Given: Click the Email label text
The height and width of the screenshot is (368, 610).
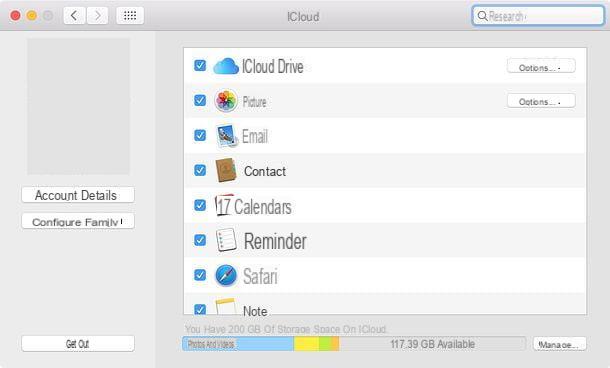Looking at the screenshot, I should 255,136.
